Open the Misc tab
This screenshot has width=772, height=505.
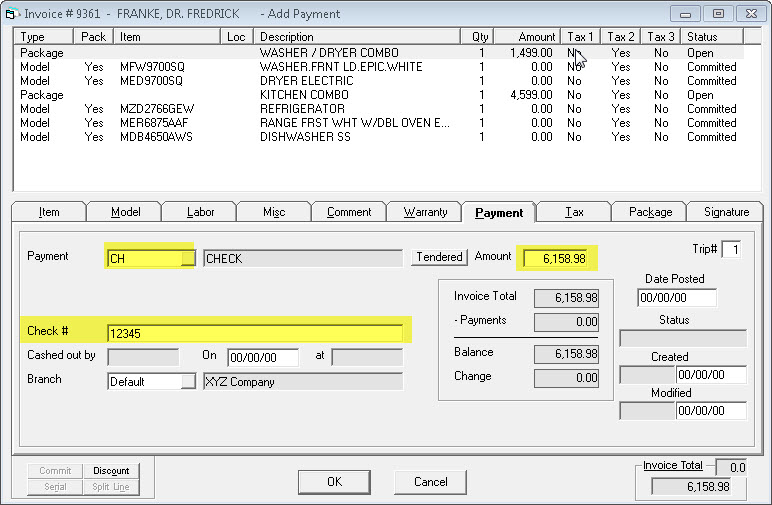pos(274,212)
